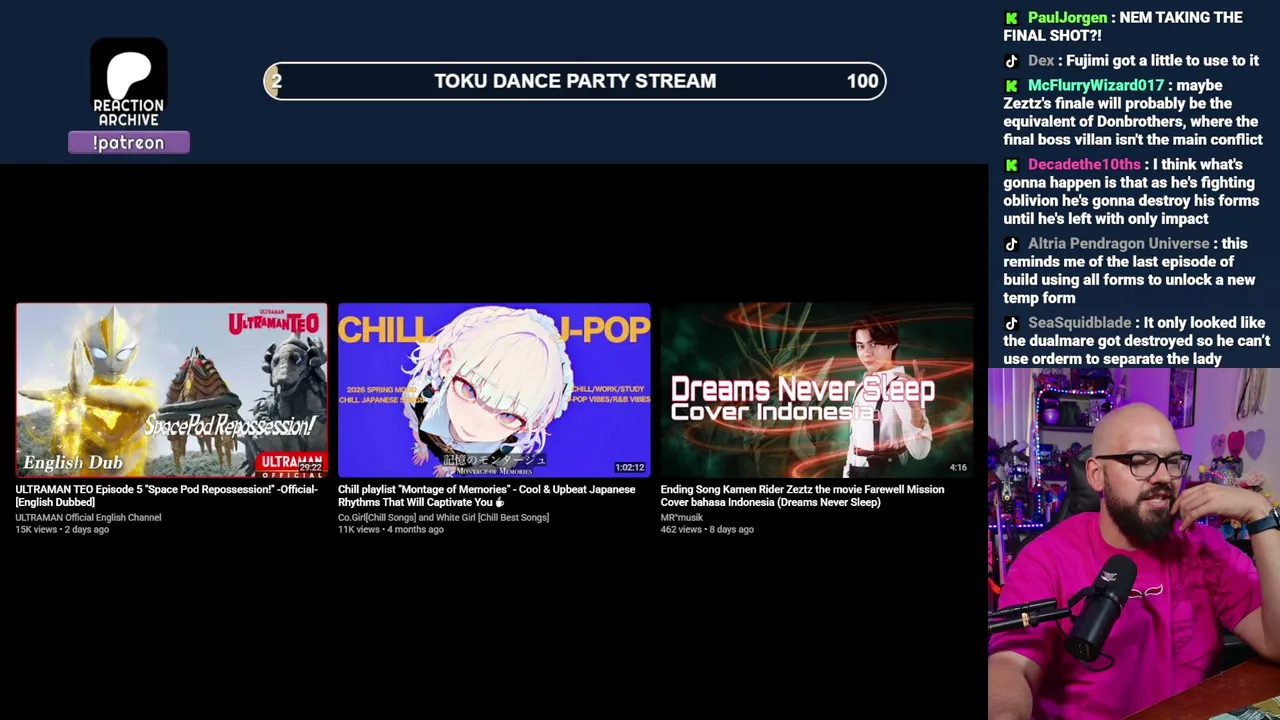Open the "Montage of Memories" playlist title

tap(486, 496)
